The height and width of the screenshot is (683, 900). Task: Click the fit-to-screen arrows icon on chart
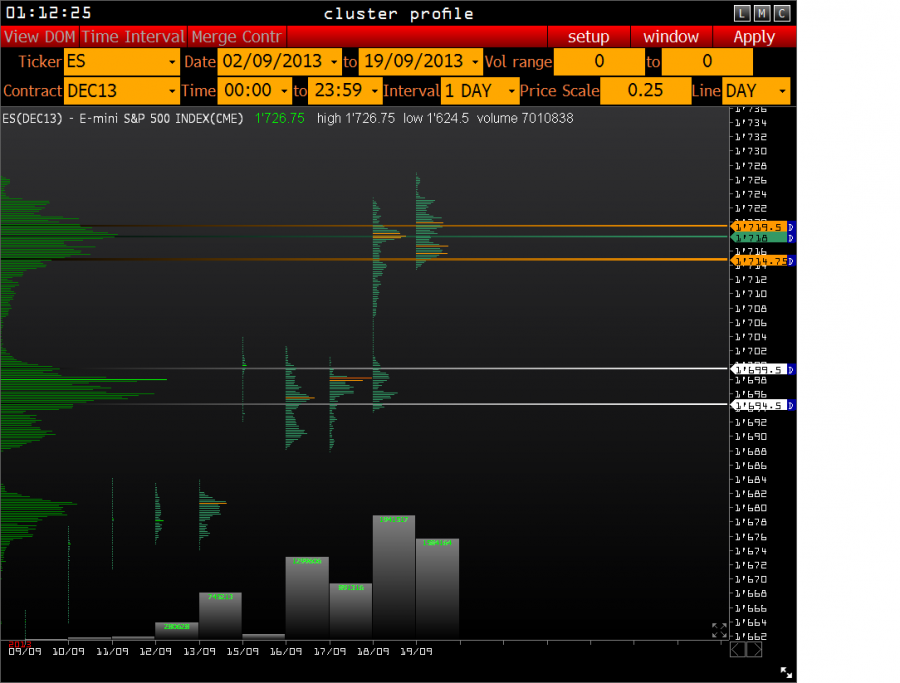[x=719, y=630]
